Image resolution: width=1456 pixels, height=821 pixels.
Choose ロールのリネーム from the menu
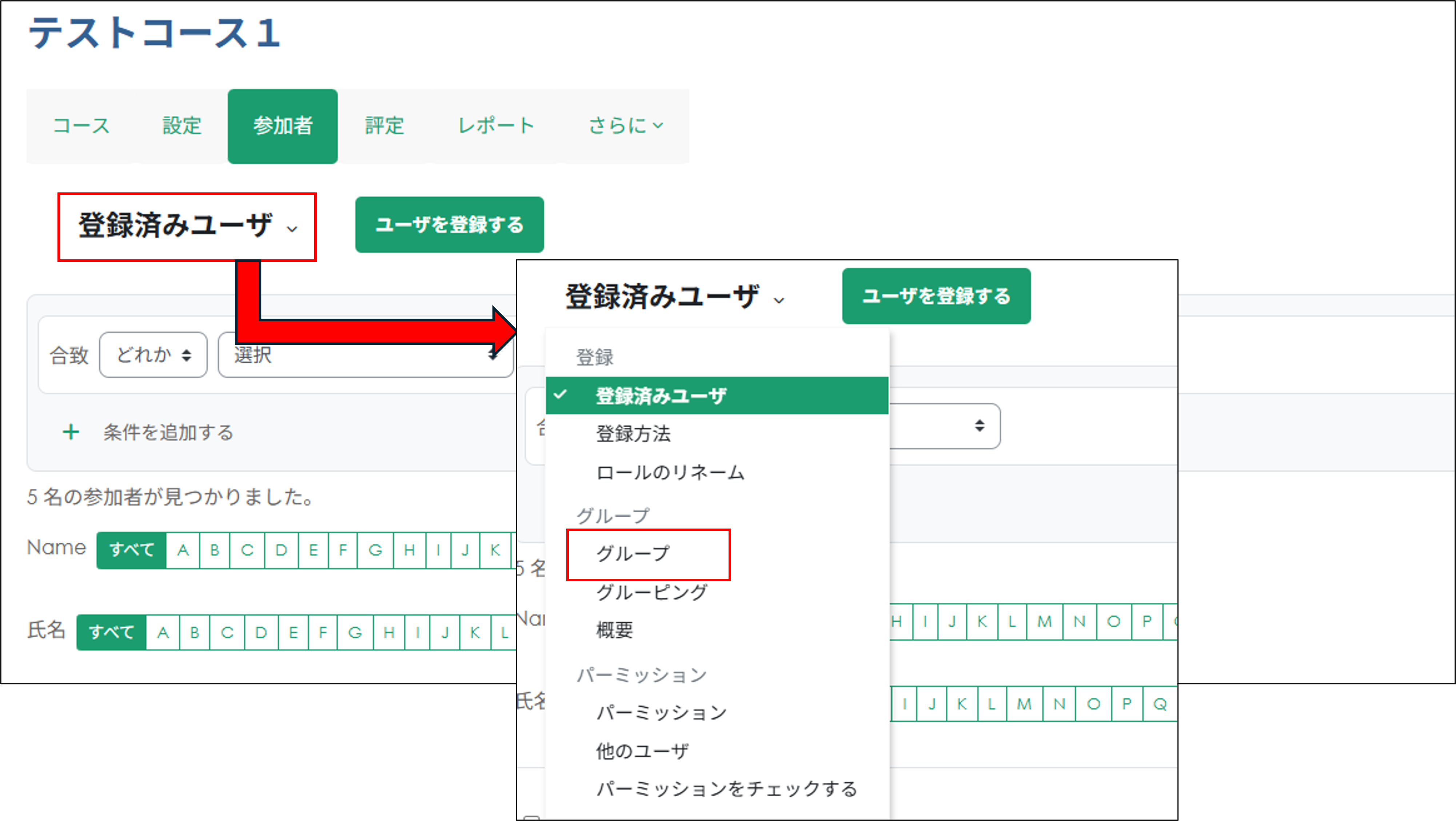click(670, 473)
